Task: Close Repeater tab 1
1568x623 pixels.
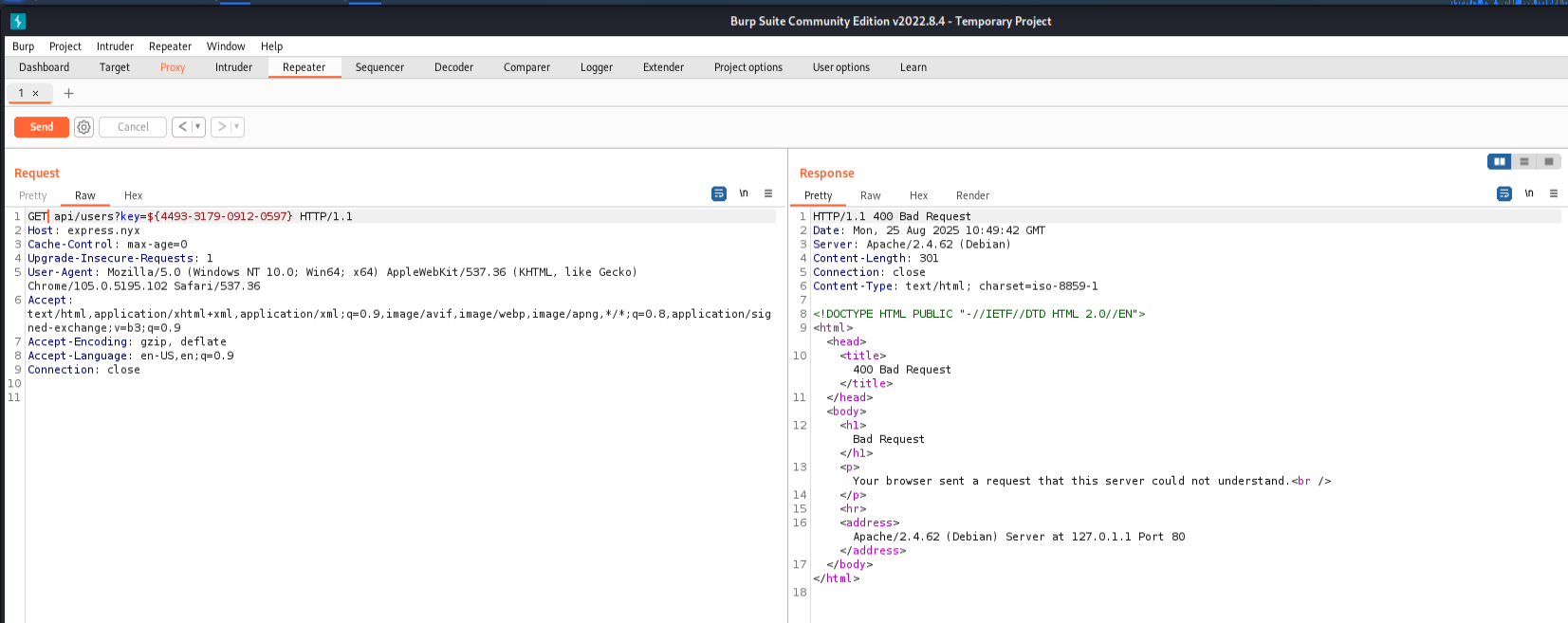Action: point(36,93)
